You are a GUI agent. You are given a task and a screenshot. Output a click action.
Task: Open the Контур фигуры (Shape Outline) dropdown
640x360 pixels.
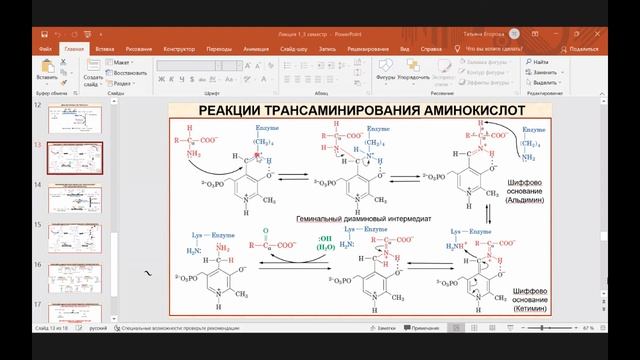click(484, 72)
